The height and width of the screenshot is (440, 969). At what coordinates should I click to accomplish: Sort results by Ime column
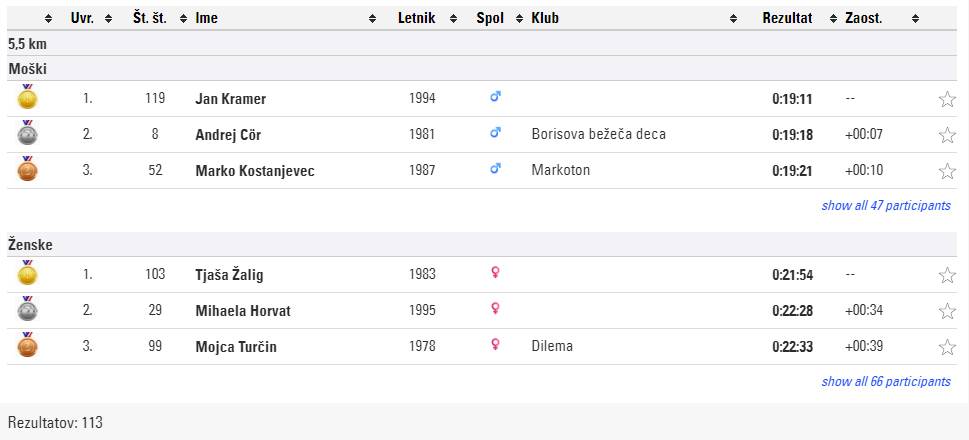207,18
